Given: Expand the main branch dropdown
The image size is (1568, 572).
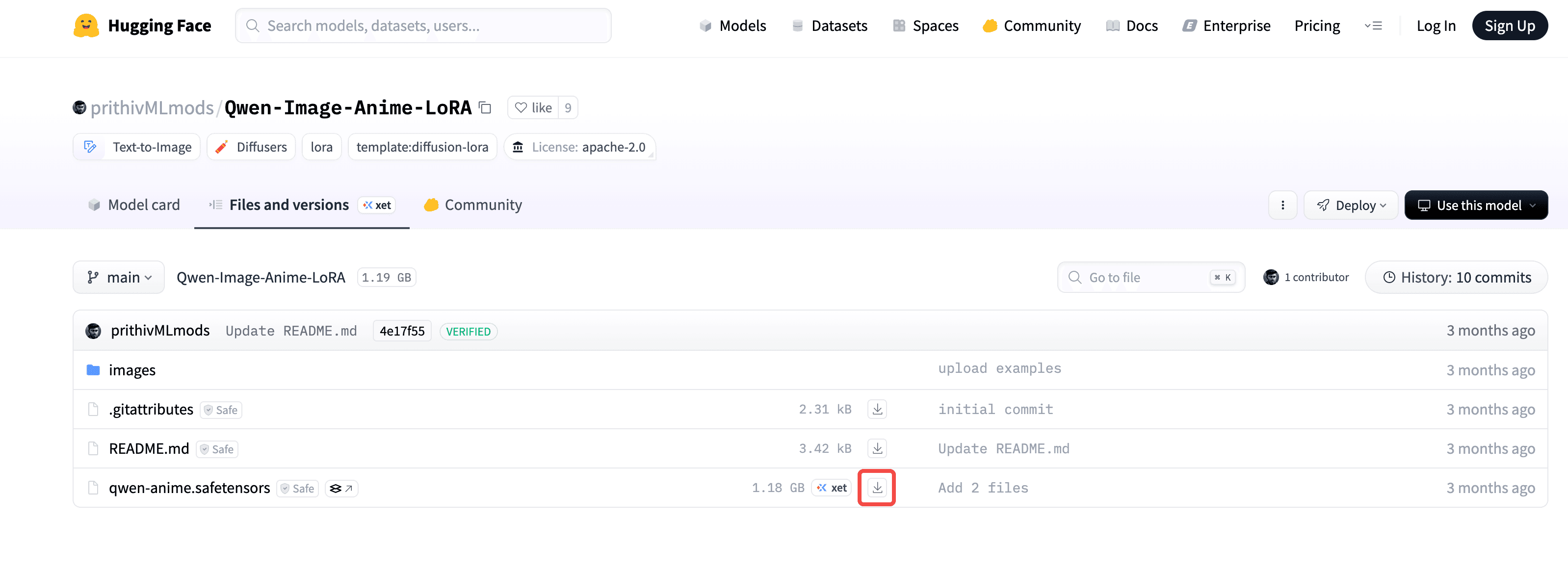Looking at the screenshot, I should click(x=119, y=278).
